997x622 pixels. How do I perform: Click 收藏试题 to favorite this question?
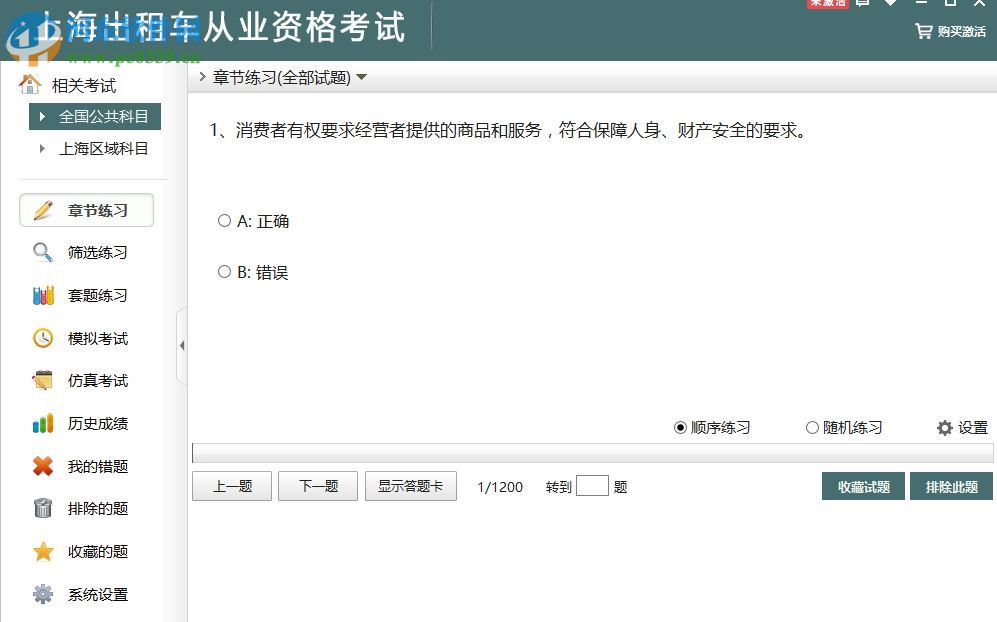862,486
